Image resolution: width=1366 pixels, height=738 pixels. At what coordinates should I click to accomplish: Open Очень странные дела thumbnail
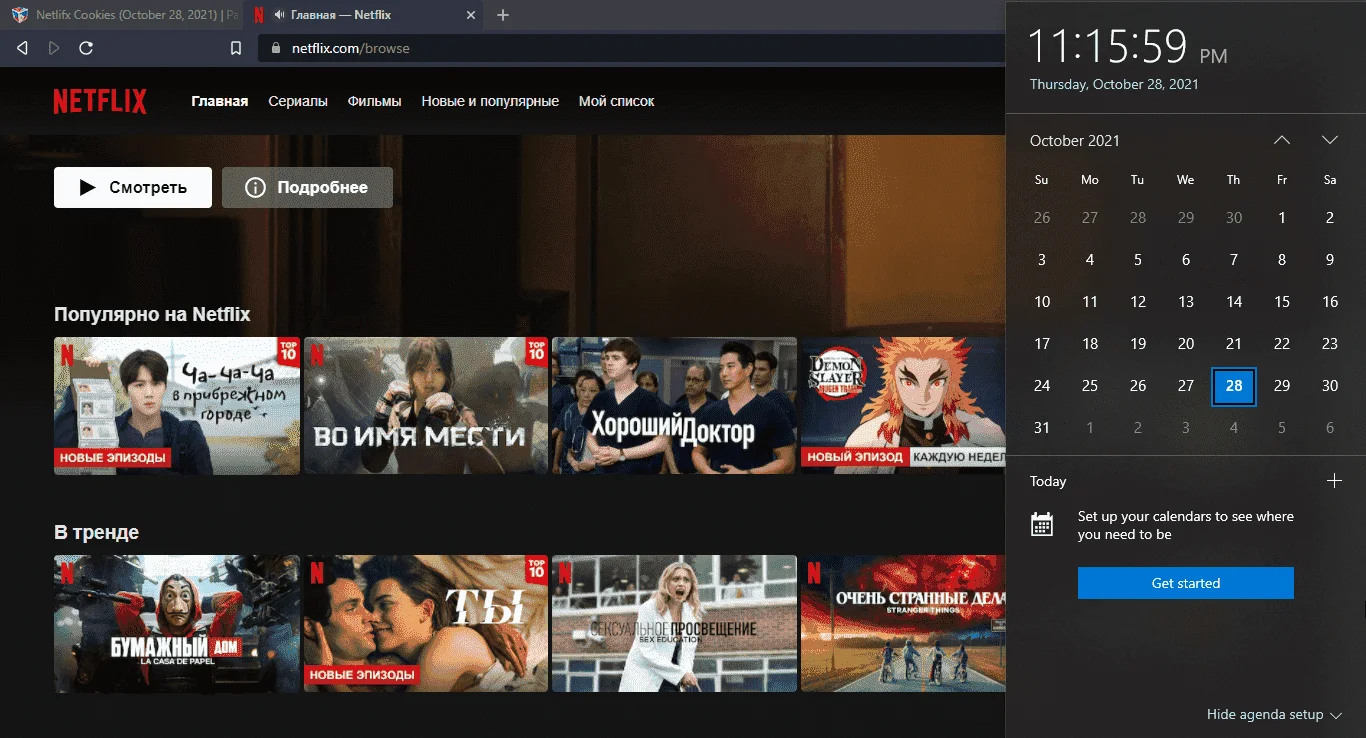tap(903, 624)
